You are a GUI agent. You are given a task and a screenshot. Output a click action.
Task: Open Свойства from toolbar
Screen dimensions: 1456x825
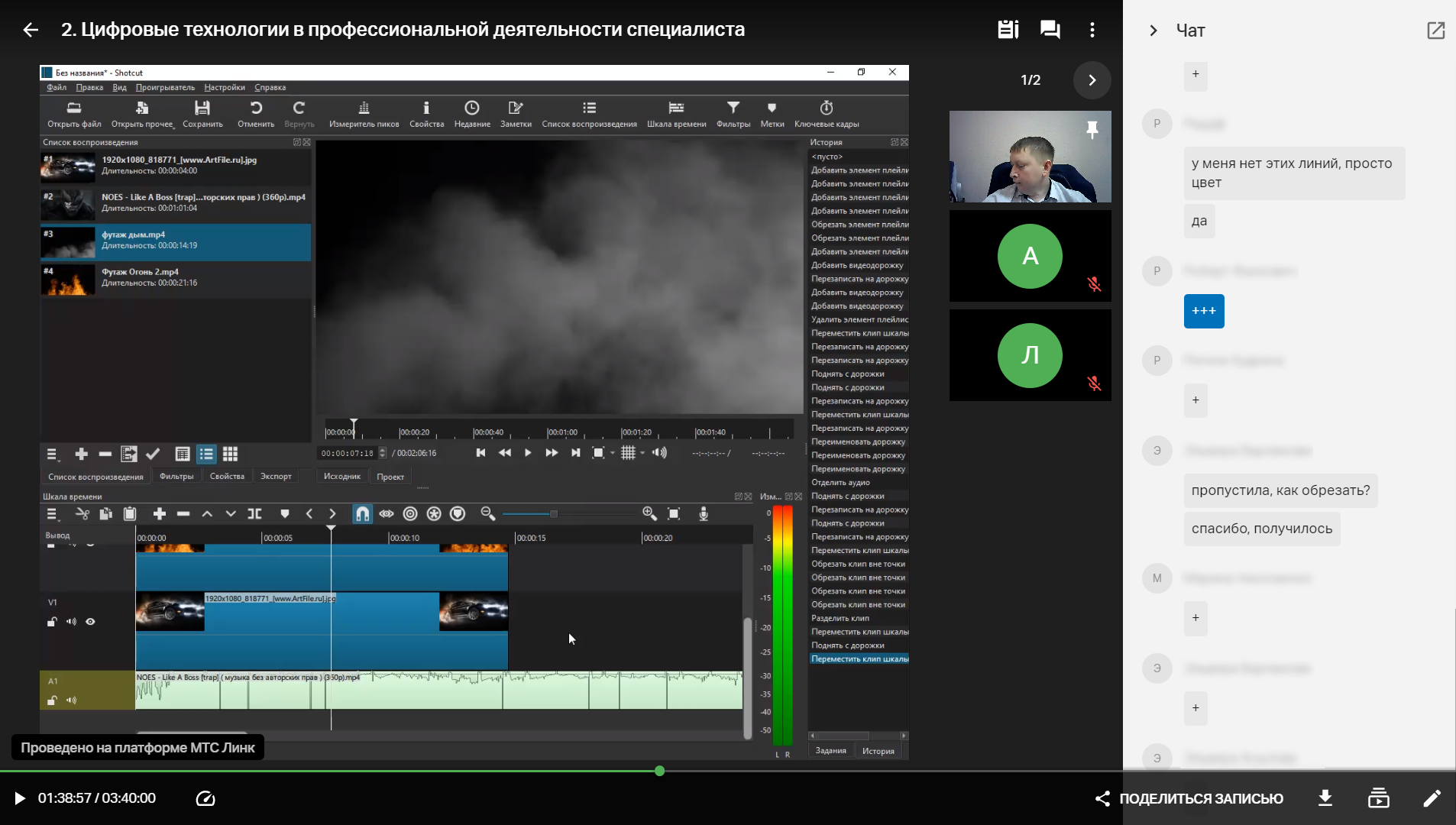(x=426, y=115)
